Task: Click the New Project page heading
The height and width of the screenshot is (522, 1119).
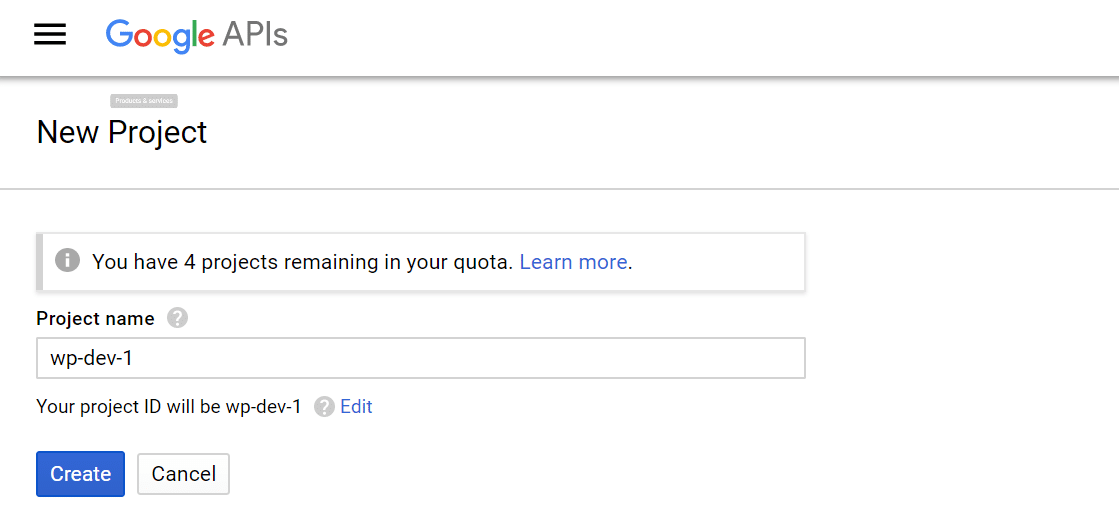Action: pyautogui.click(x=122, y=132)
